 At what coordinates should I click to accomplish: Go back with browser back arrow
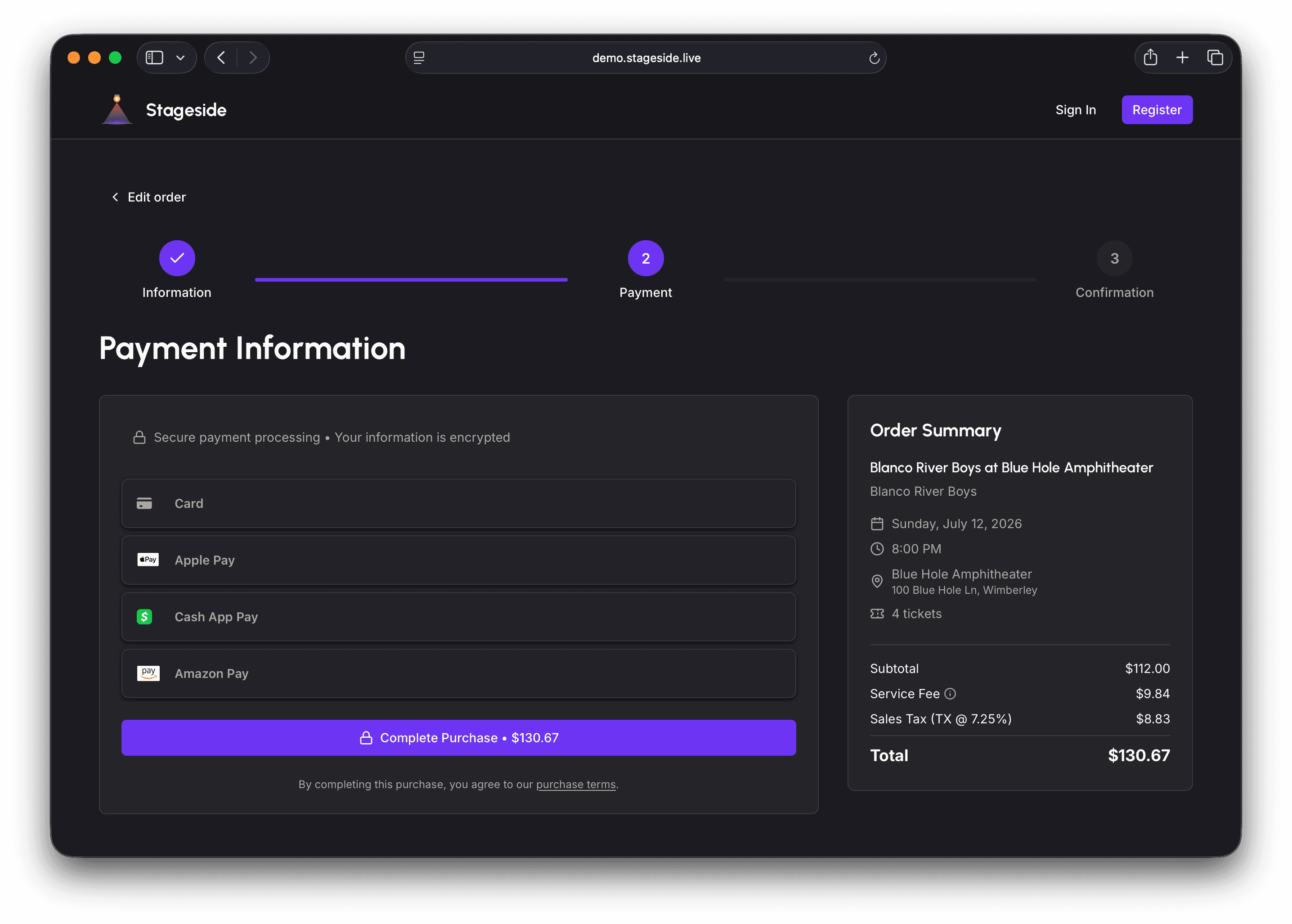point(221,58)
